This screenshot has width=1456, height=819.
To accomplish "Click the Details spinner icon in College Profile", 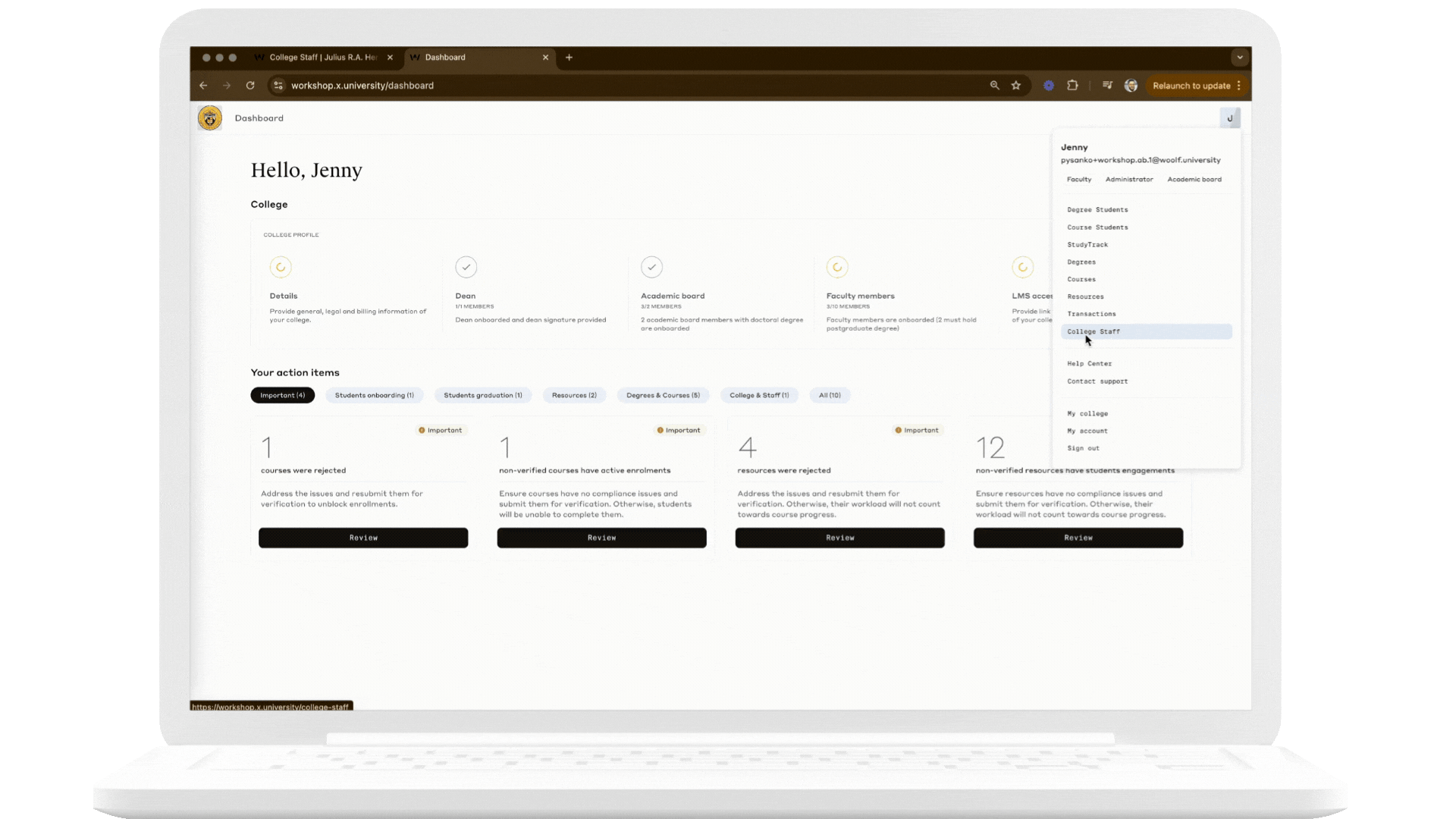I will click(x=281, y=267).
